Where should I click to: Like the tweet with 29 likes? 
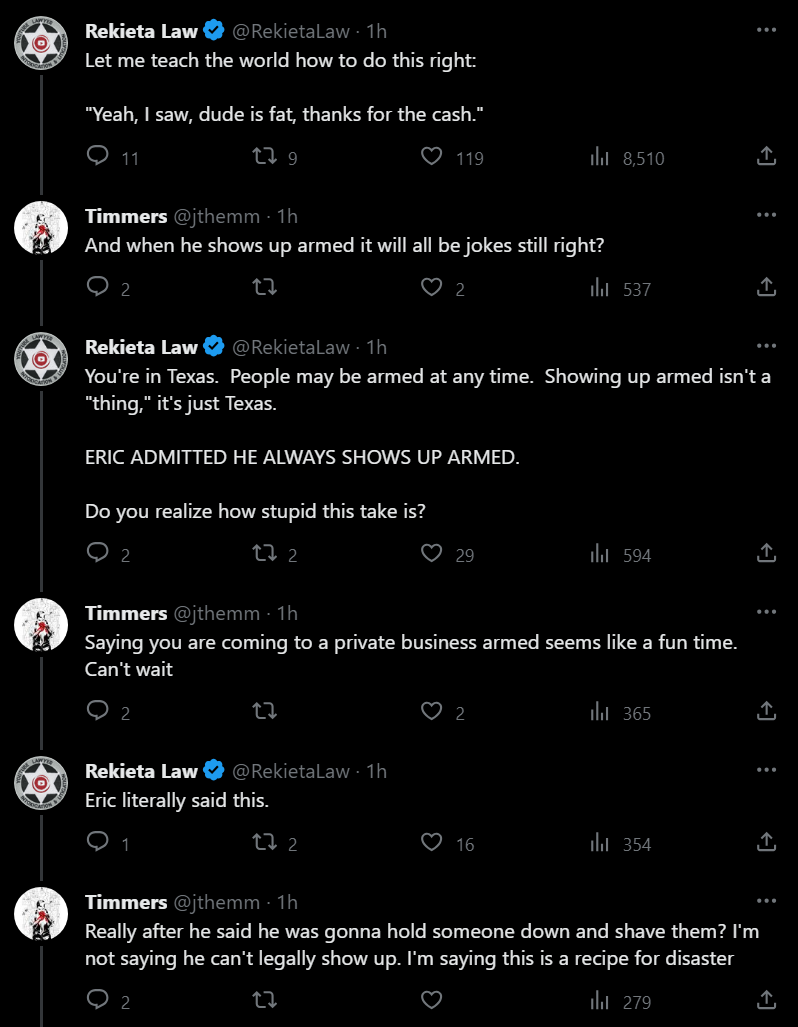pos(431,553)
